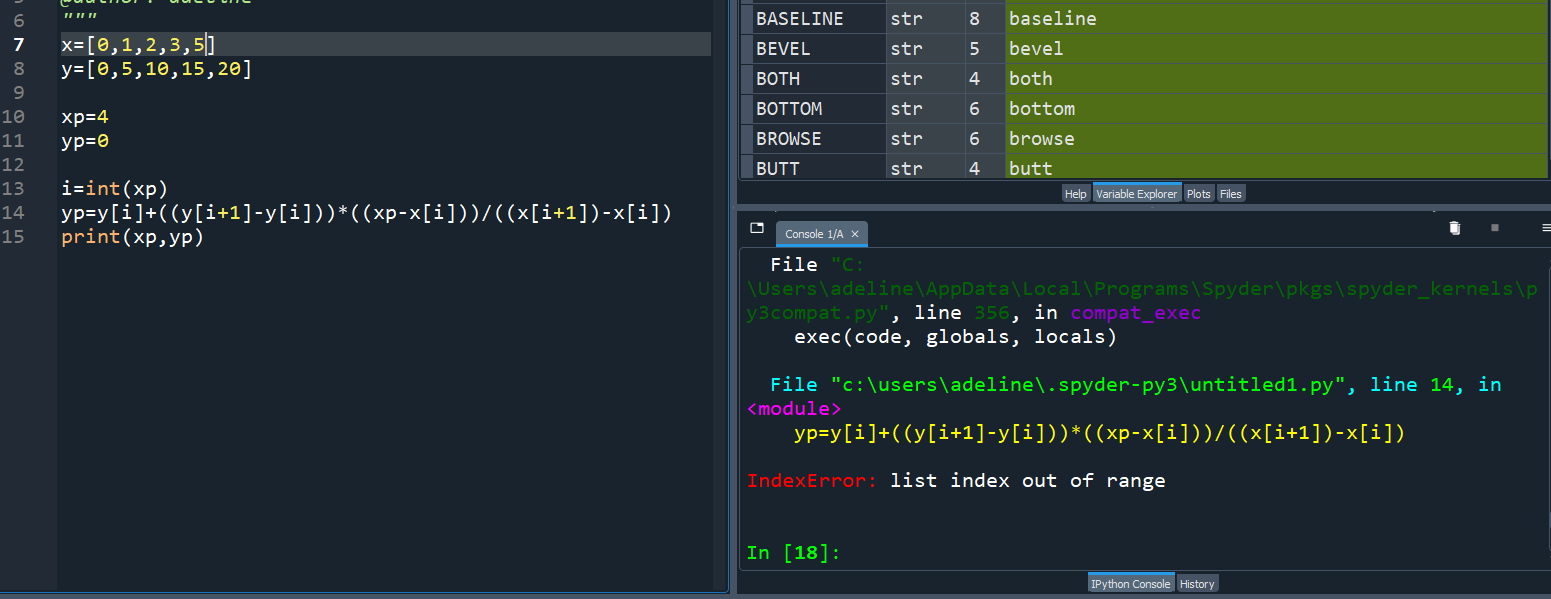Viewport: 1551px width, 599px height.
Task: Close the Console 1/A tab
Action: click(x=855, y=233)
